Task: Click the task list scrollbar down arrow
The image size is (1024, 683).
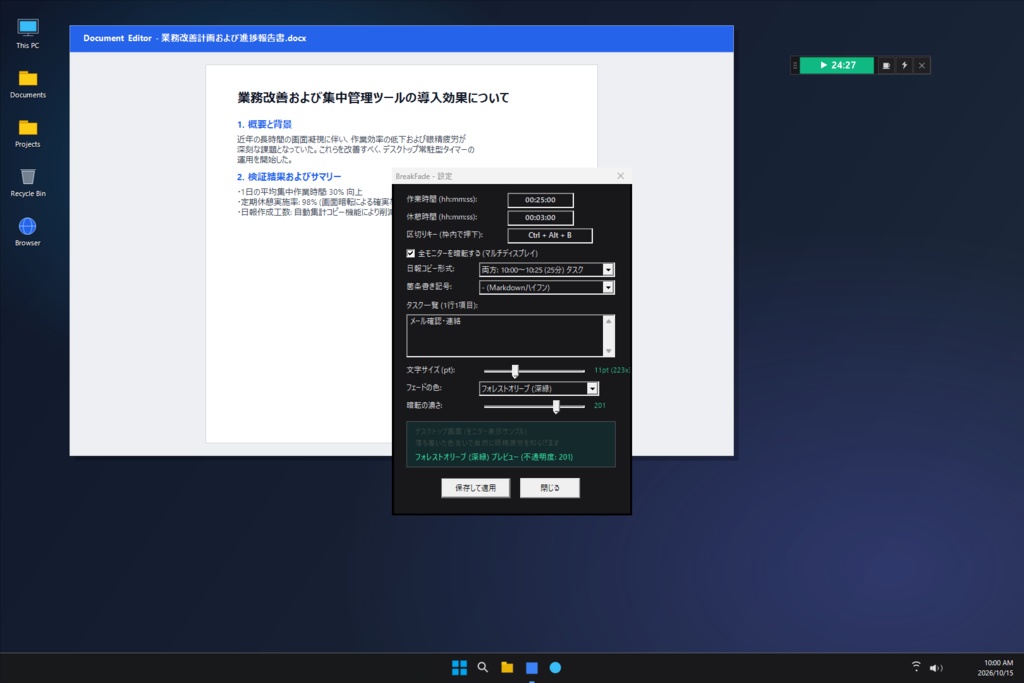Action: (609, 351)
